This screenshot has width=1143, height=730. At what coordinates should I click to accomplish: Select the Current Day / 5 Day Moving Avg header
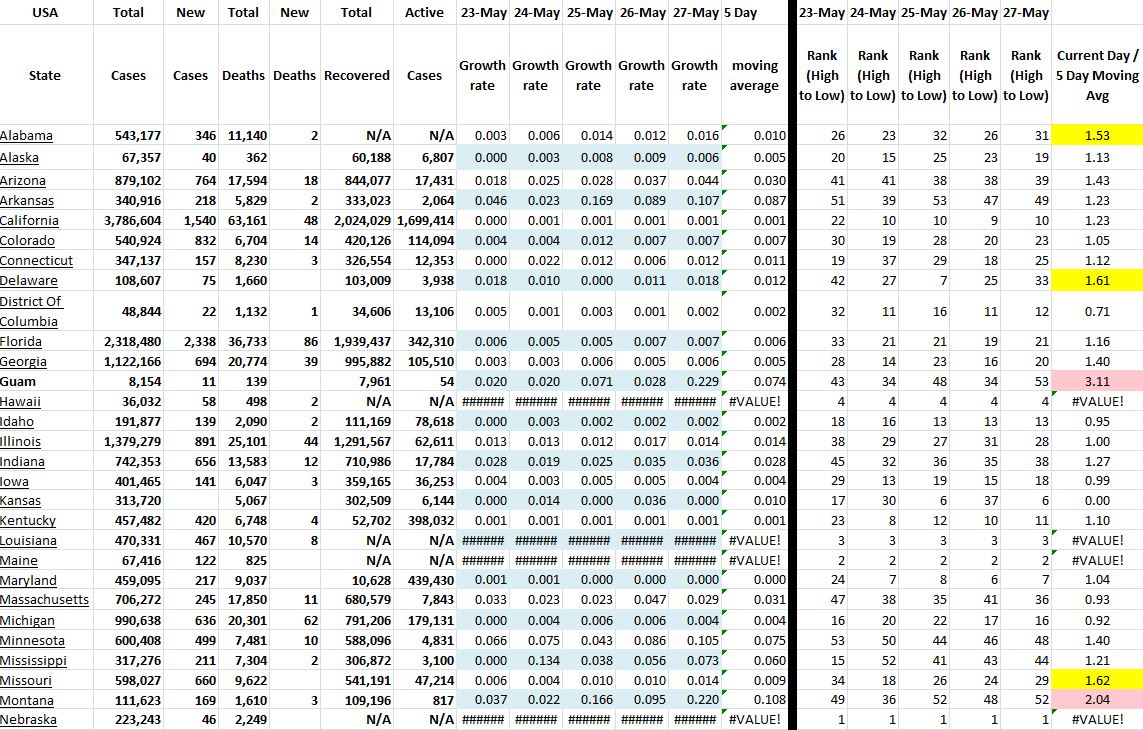pyautogui.click(x=1097, y=75)
